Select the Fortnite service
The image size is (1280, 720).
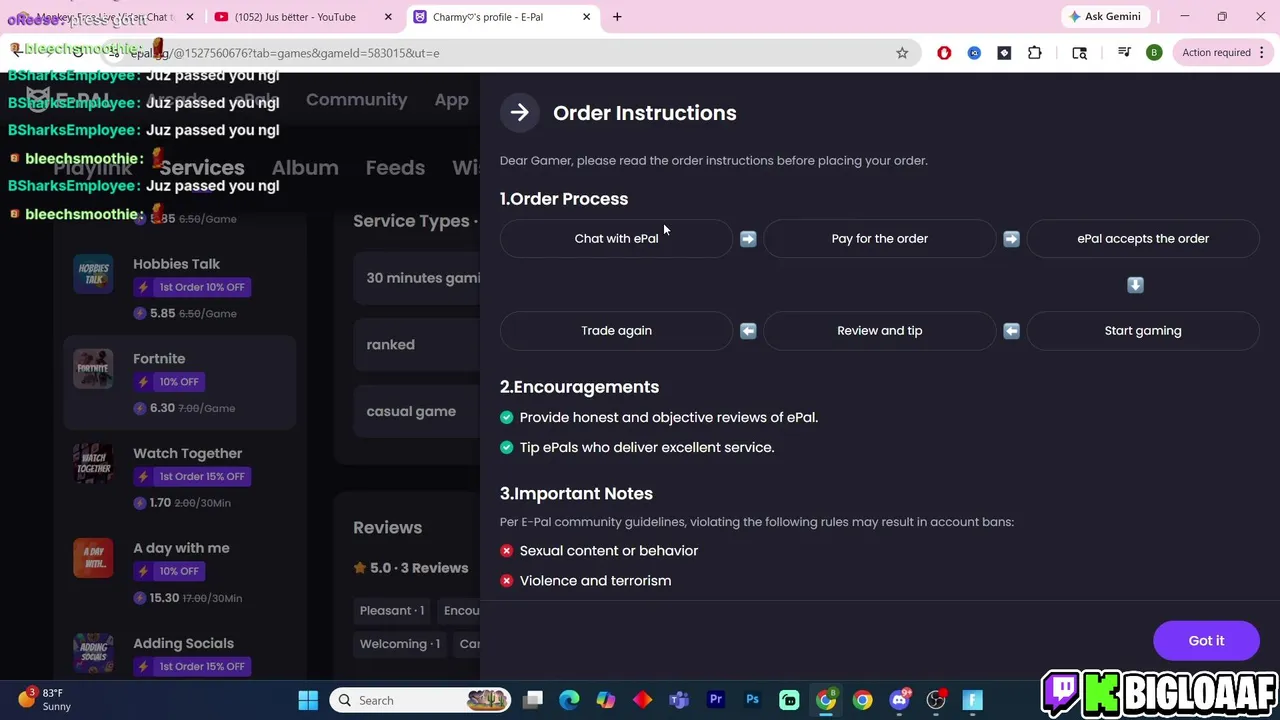point(180,383)
